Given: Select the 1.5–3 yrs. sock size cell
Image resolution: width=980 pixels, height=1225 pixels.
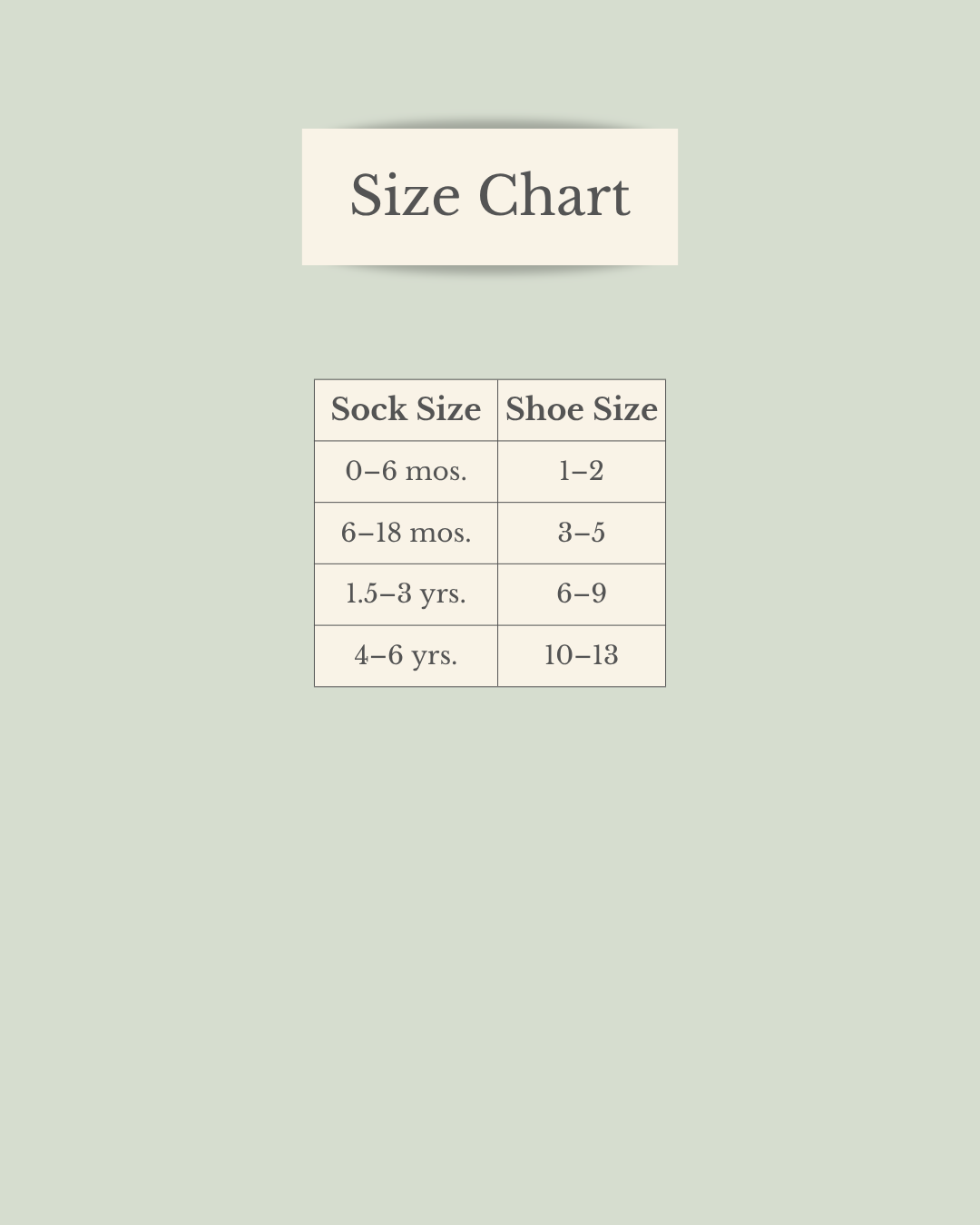Looking at the screenshot, I should pyautogui.click(x=406, y=594).
